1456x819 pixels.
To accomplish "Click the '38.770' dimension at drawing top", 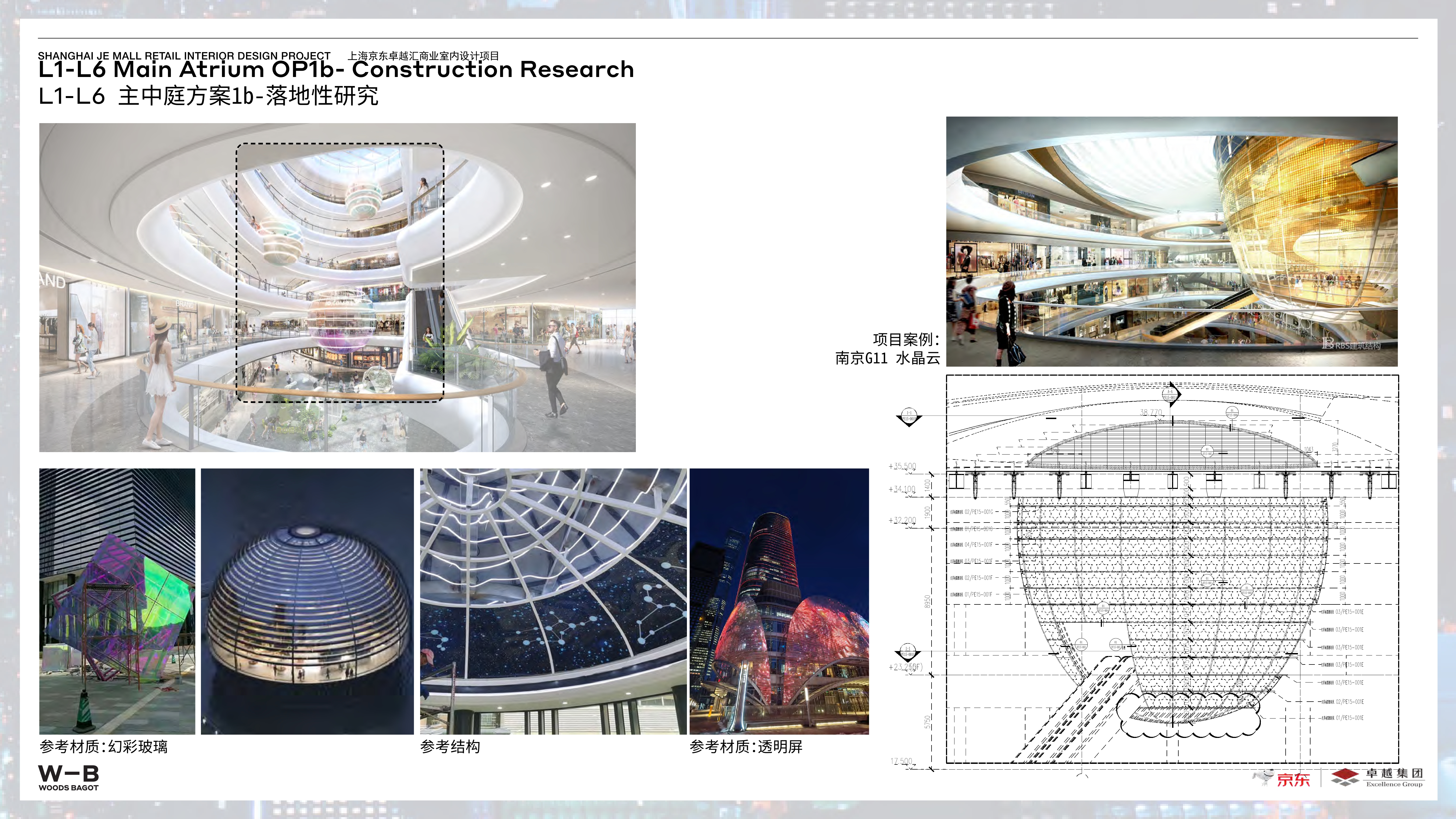I will 1151,413.
